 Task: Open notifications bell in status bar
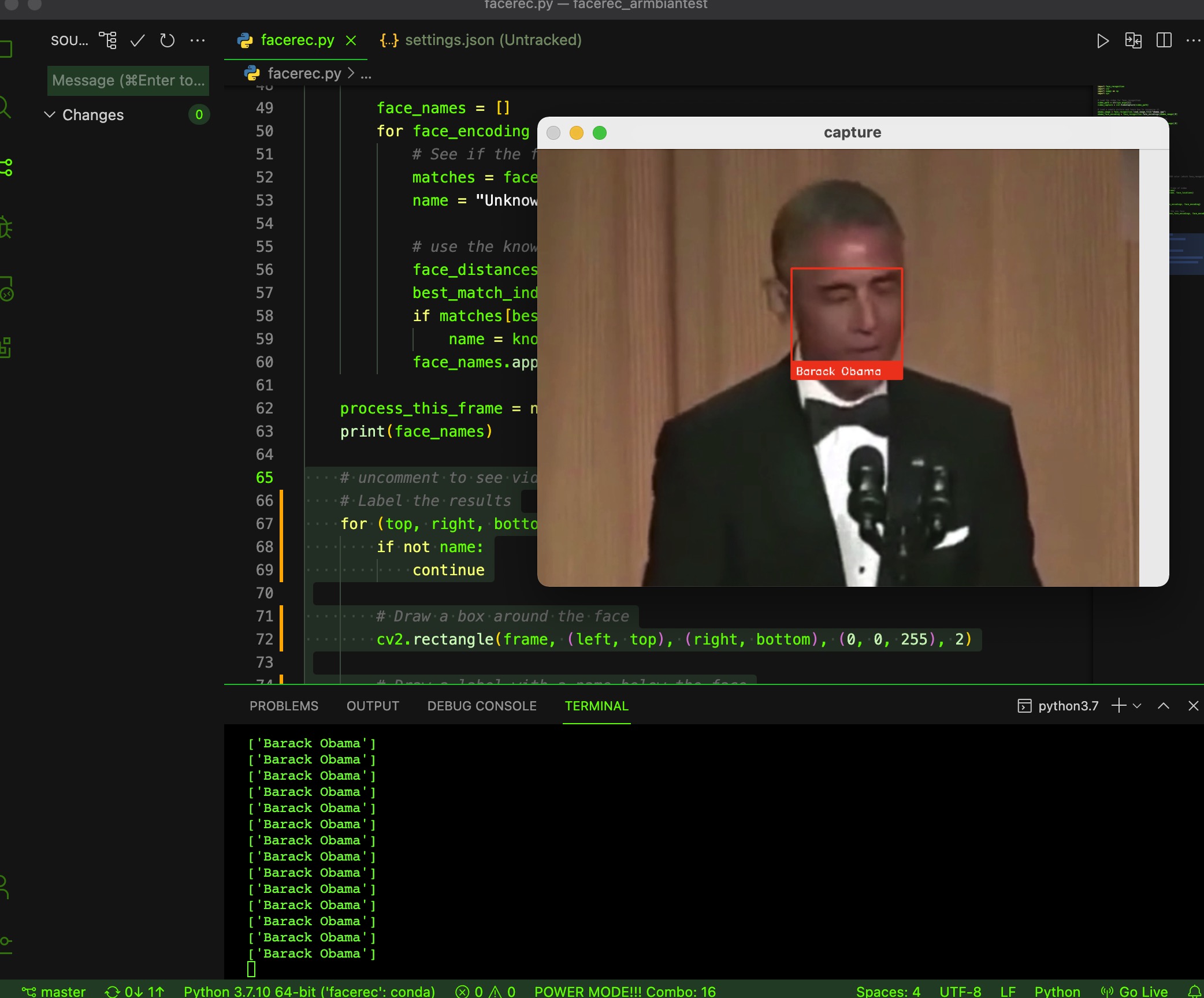tap(1195, 991)
